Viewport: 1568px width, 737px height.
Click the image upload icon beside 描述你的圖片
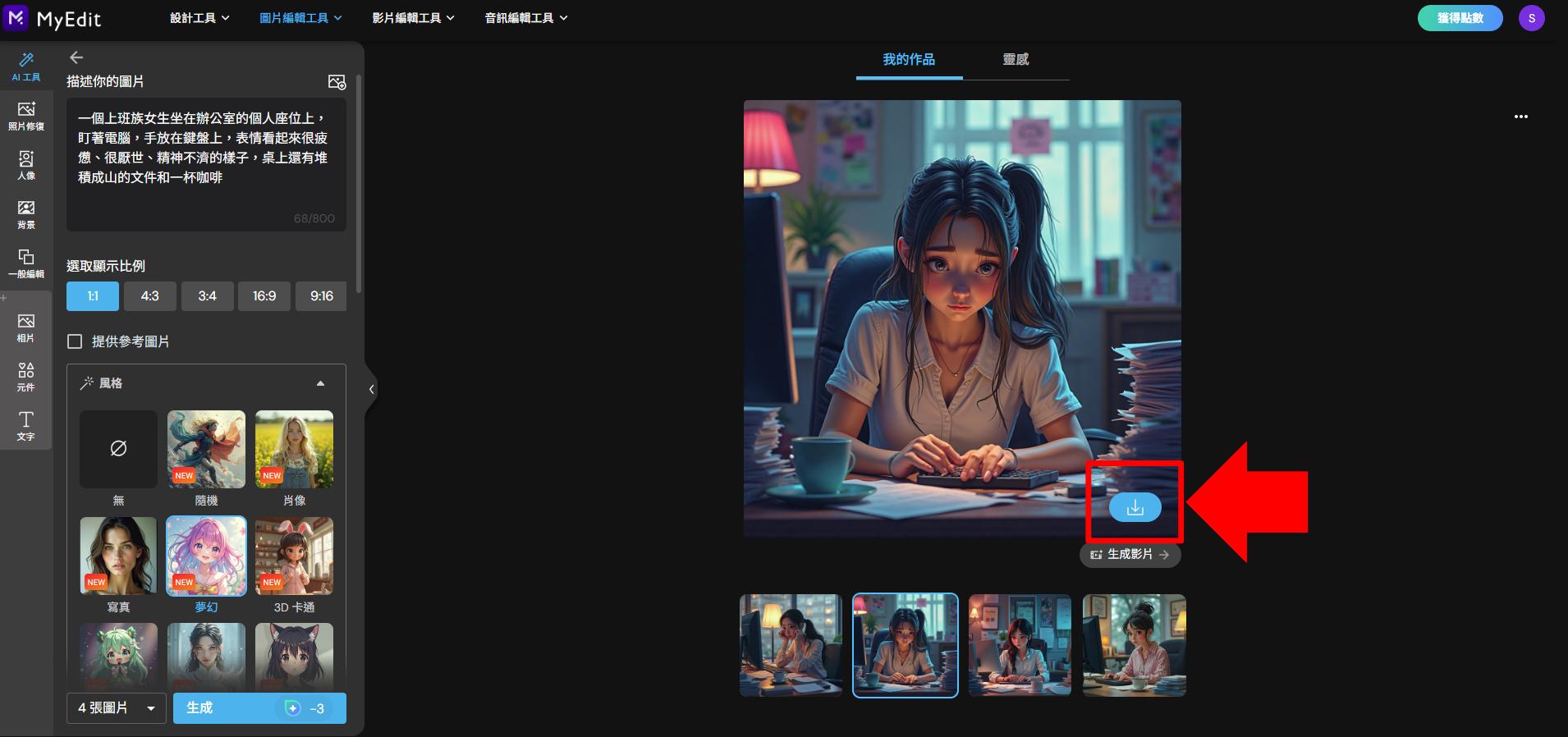(337, 82)
